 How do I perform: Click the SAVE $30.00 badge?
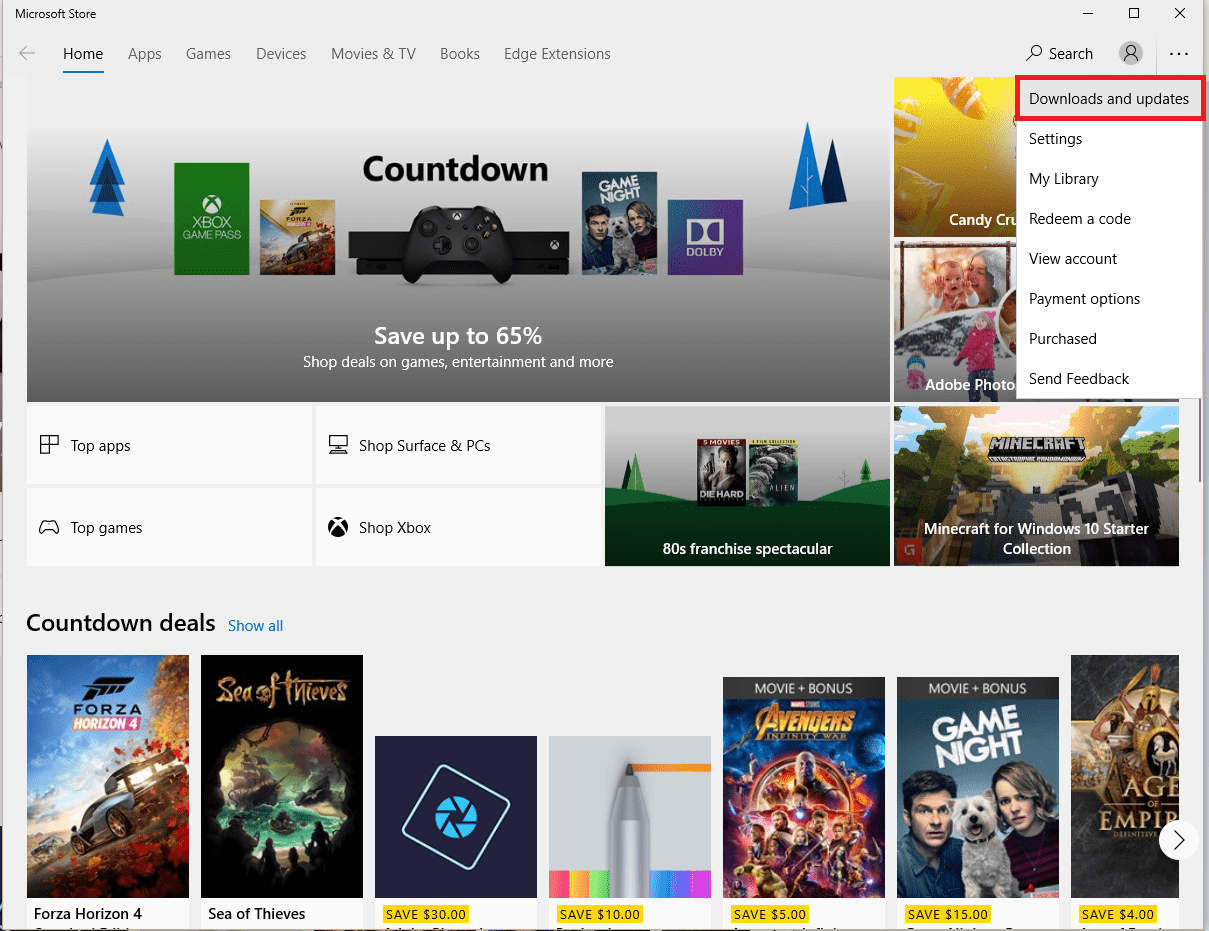pos(425,914)
